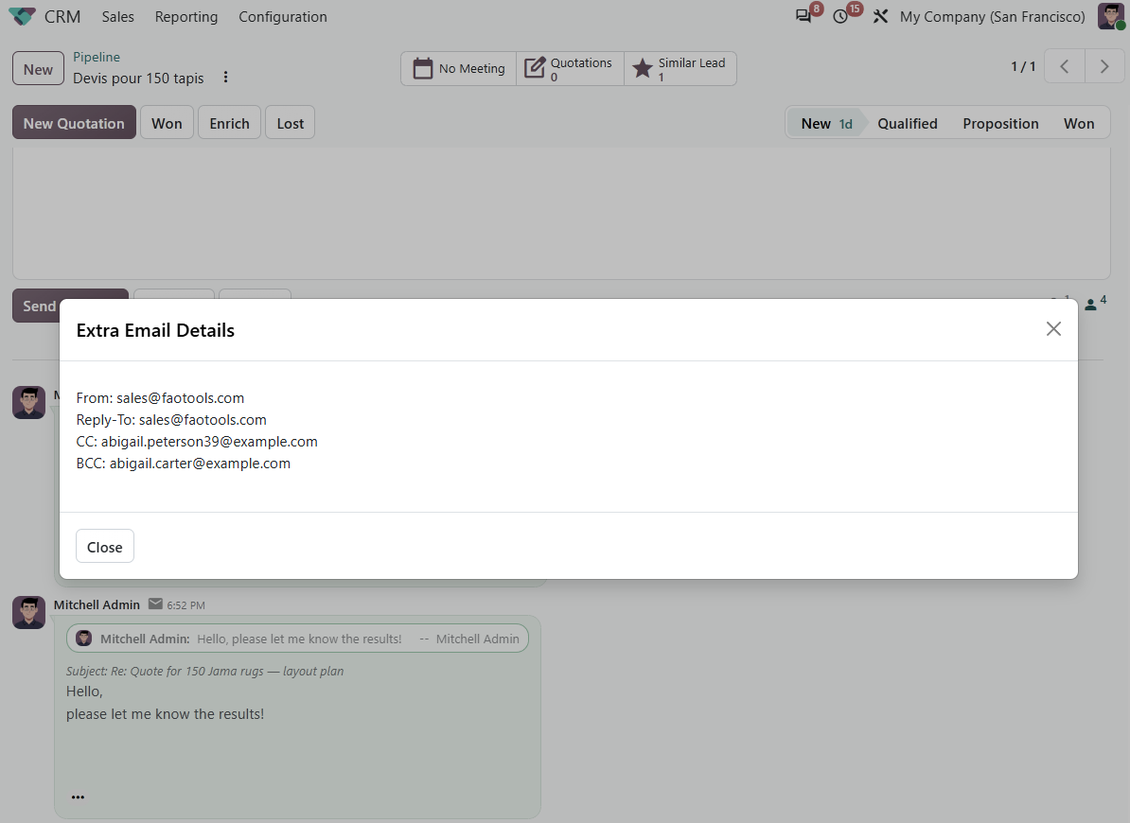
Task: Click the Send message button
Action: click(37, 306)
